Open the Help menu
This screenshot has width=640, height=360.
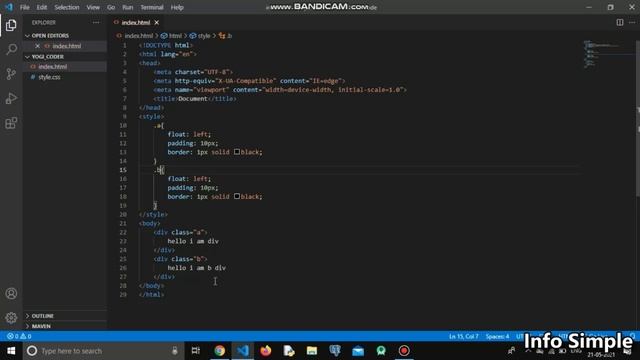pyautogui.click(x=177, y=7)
